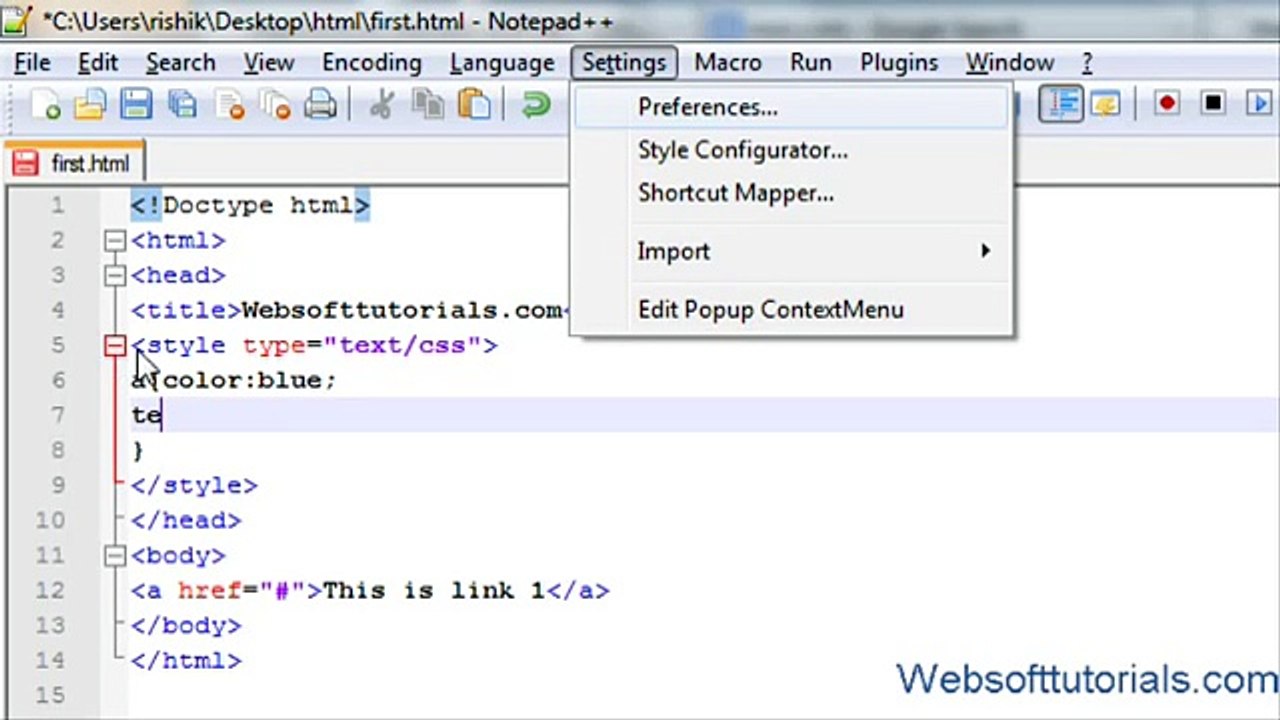This screenshot has width=1280, height=720.
Task: Click the green Undo arrow icon
Action: [x=536, y=104]
